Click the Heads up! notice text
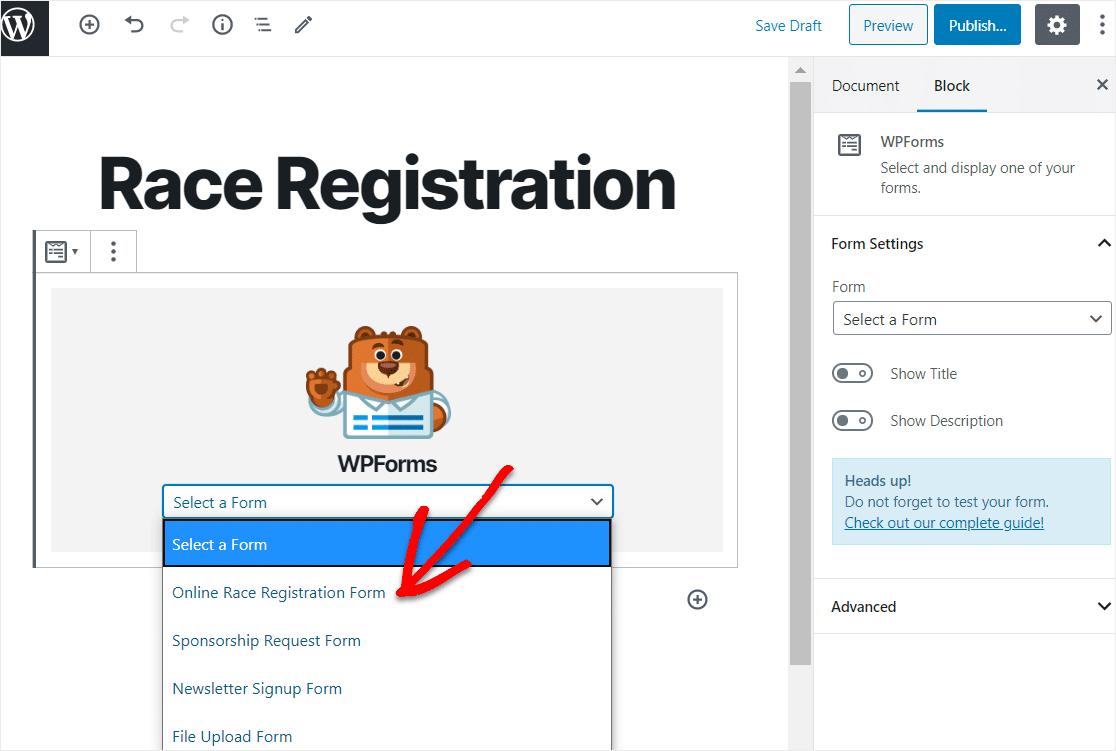Image resolution: width=1116 pixels, height=751 pixels. [x=878, y=480]
